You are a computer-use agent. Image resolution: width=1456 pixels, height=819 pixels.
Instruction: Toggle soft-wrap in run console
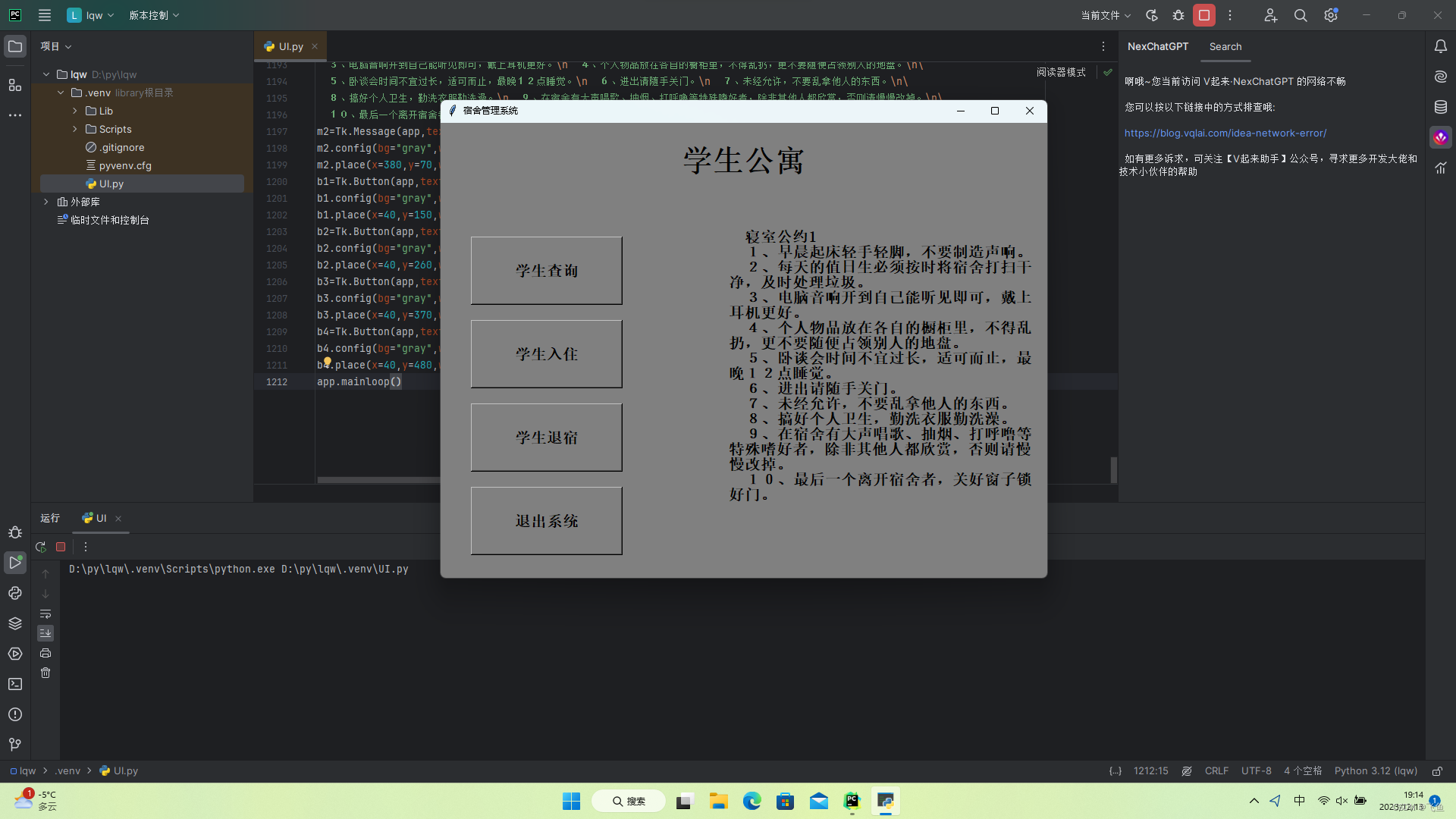pyautogui.click(x=45, y=613)
